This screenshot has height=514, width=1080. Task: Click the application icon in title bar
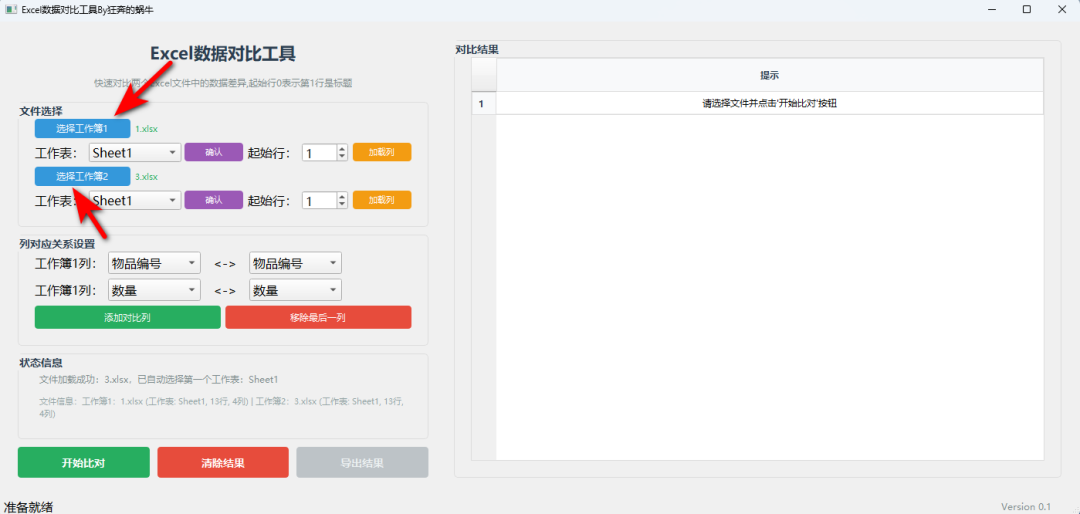(x=11, y=9)
